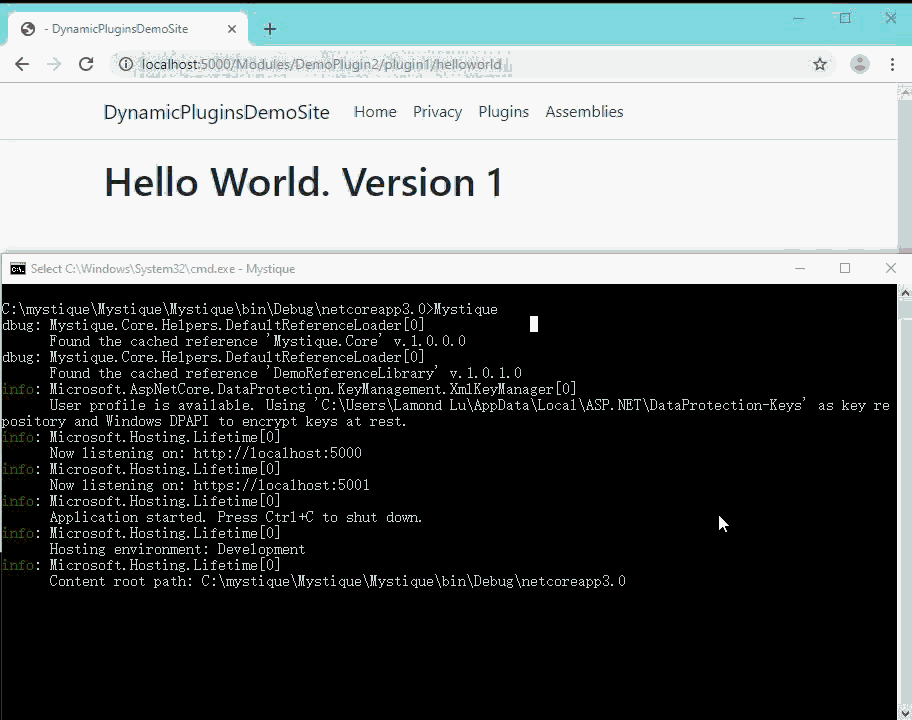Open the Privacy page link

[x=437, y=112]
